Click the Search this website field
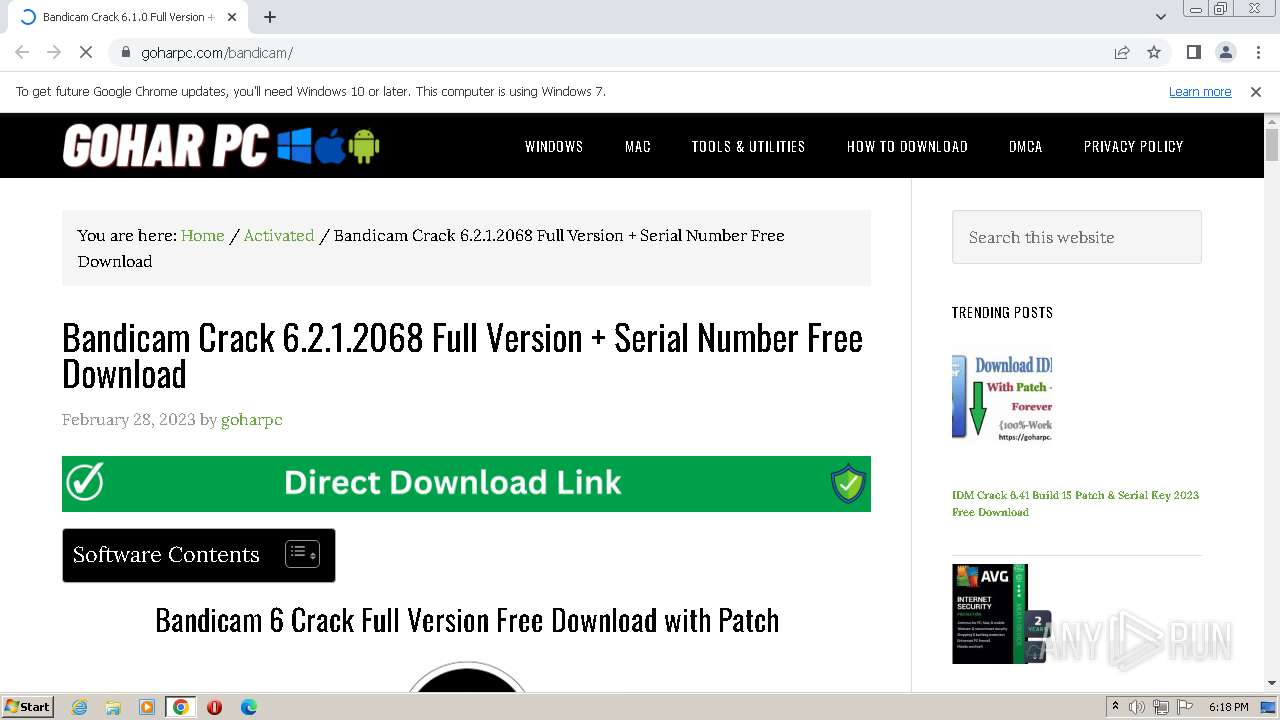This screenshot has width=1280, height=720. click(1077, 237)
